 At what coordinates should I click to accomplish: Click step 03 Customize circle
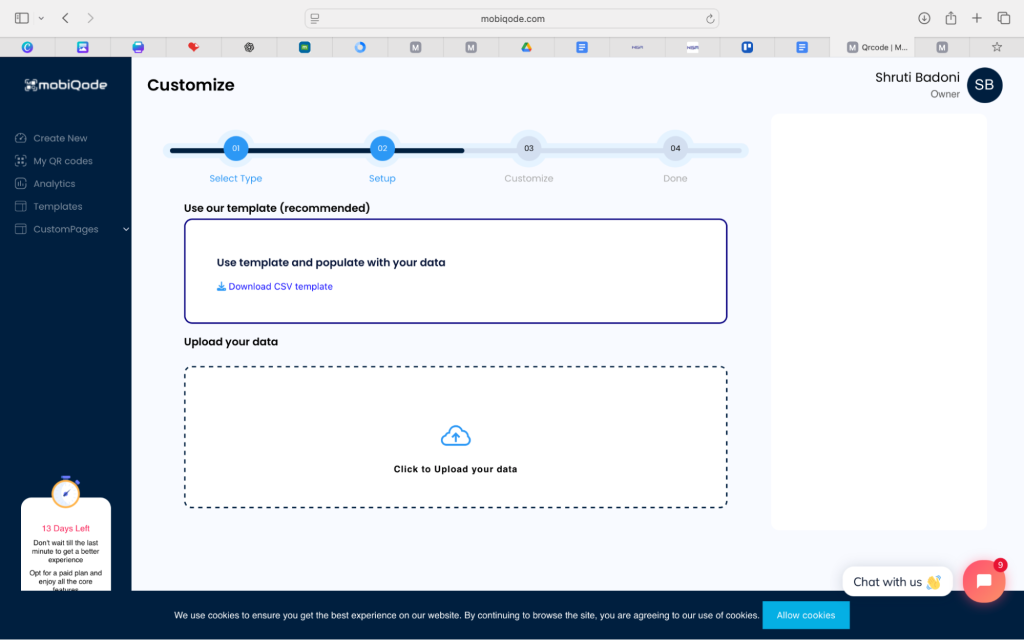[x=528, y=149]
